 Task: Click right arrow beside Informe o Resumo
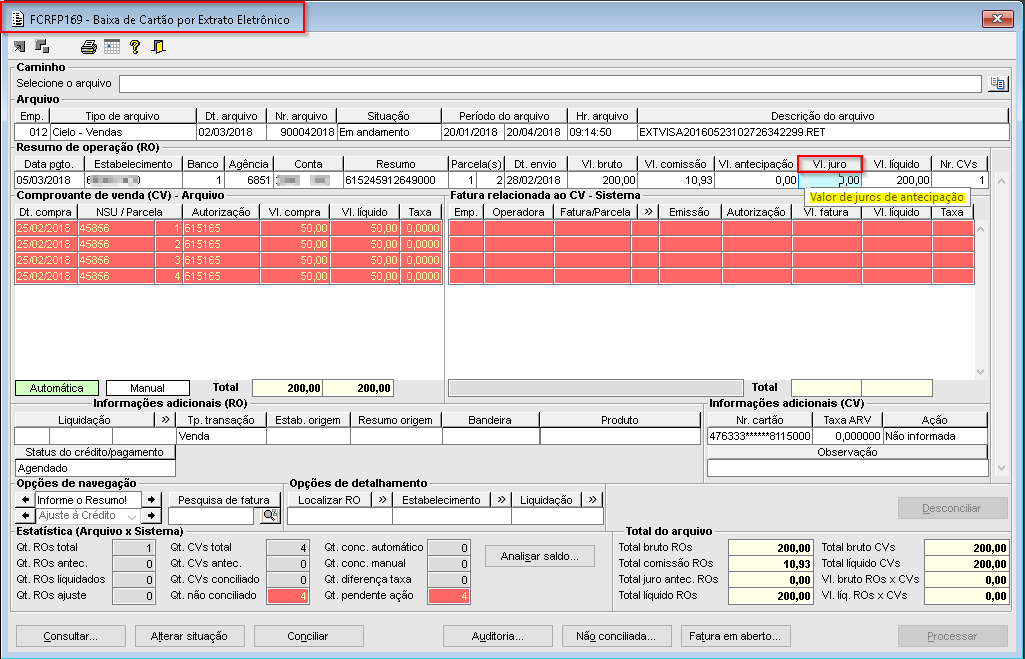(x=151, y=499)
